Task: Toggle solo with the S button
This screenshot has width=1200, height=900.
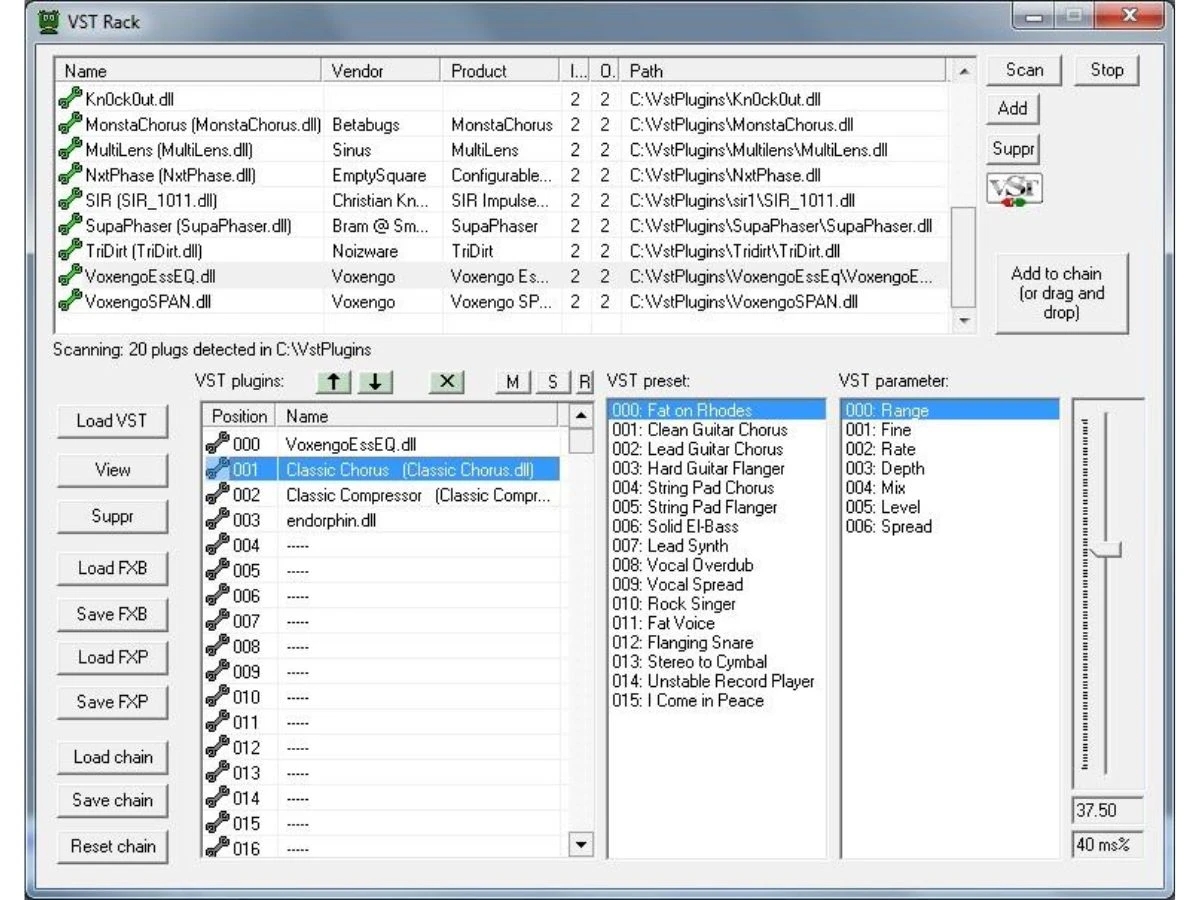Action: pos(551,382)
